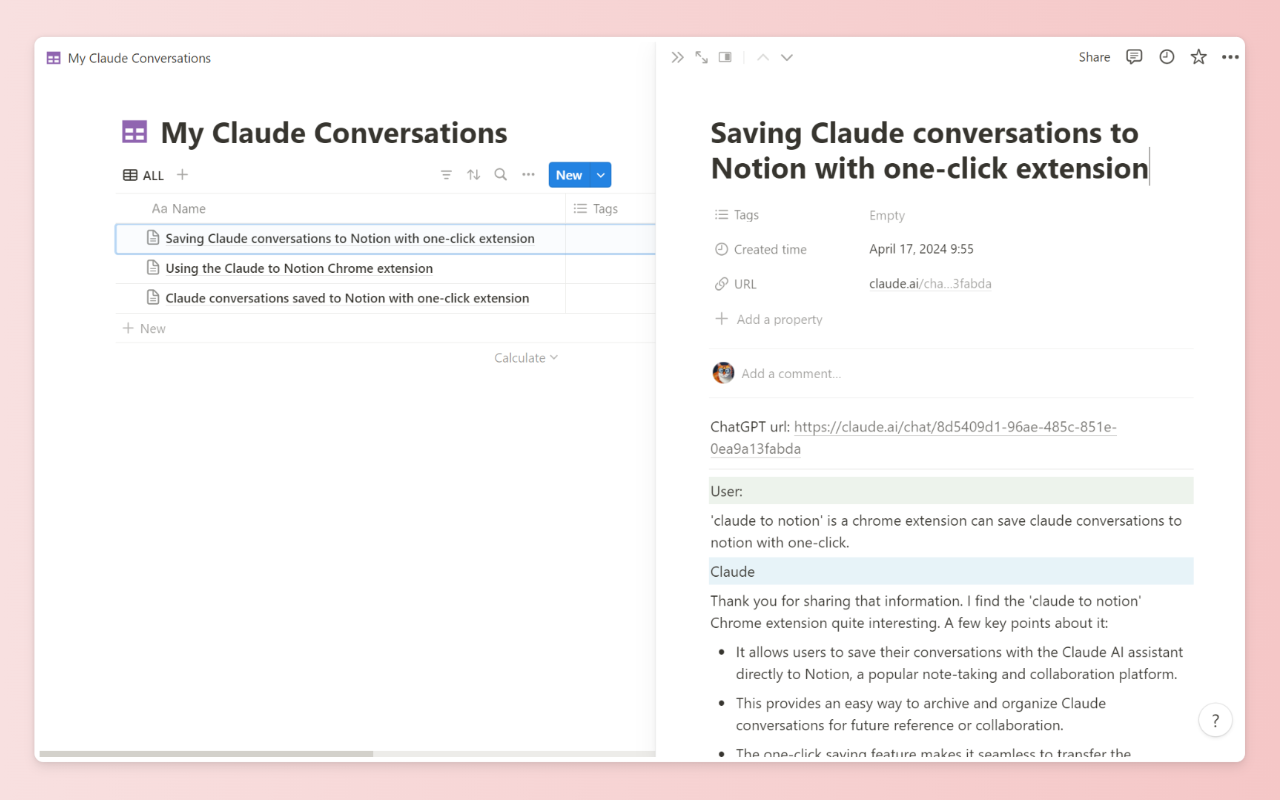The image size is (1280, 800).
Task: Open database view options ellipsis
Action: click(x=528, y=175)
